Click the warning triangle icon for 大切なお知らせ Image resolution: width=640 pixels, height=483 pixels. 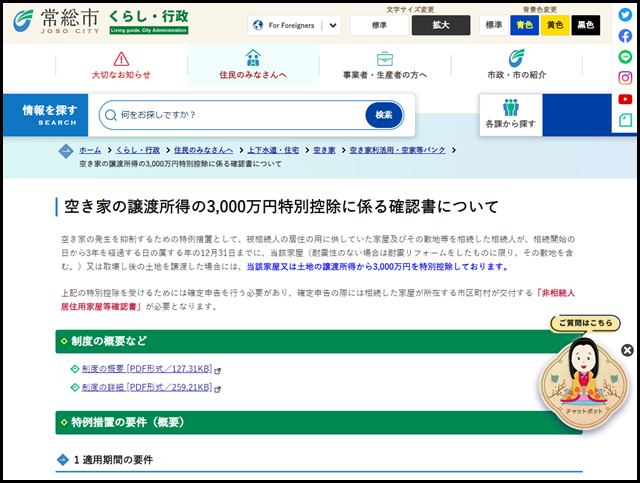(x=121, y=59)
